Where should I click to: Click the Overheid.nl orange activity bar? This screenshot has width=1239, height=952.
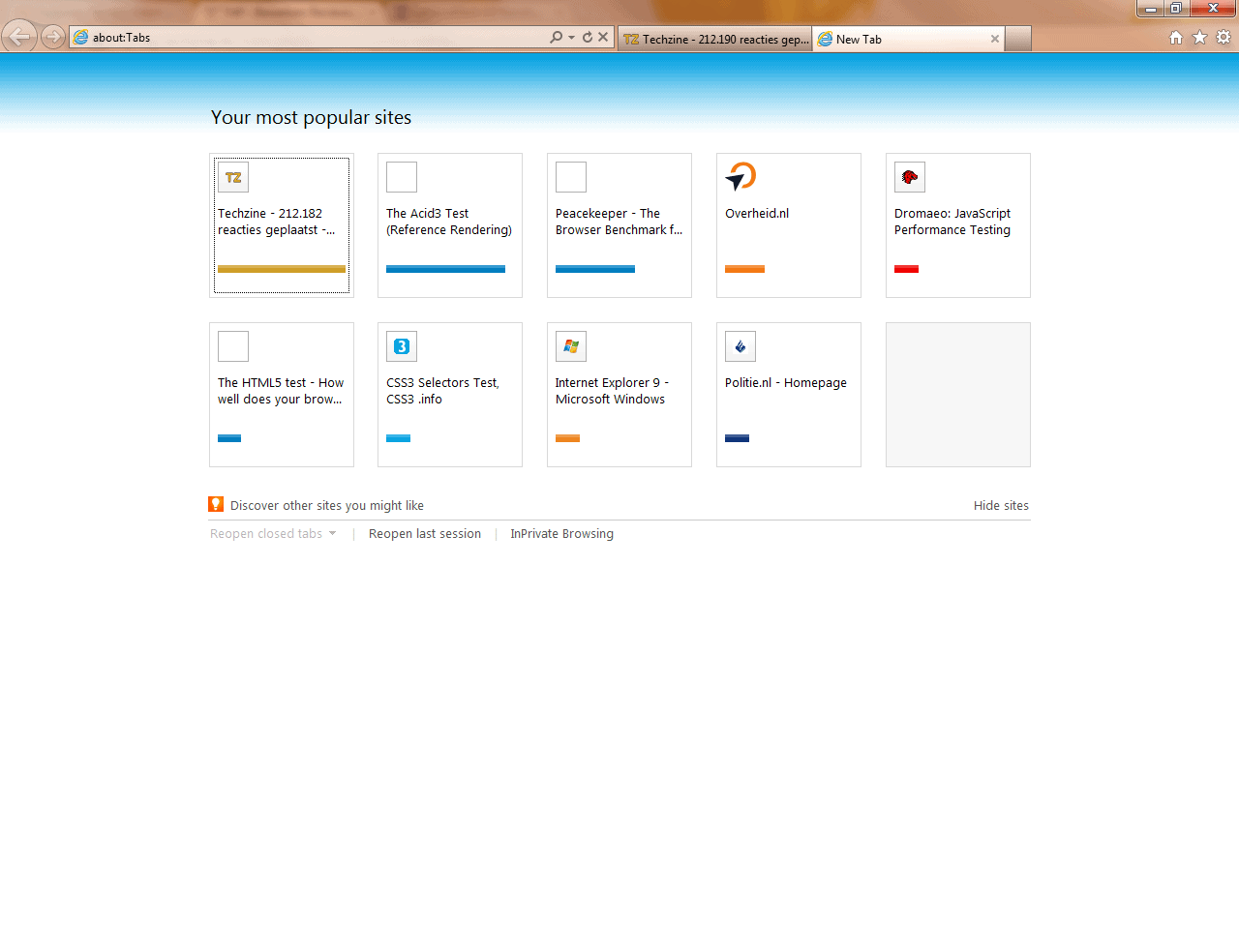pos(744,269)
